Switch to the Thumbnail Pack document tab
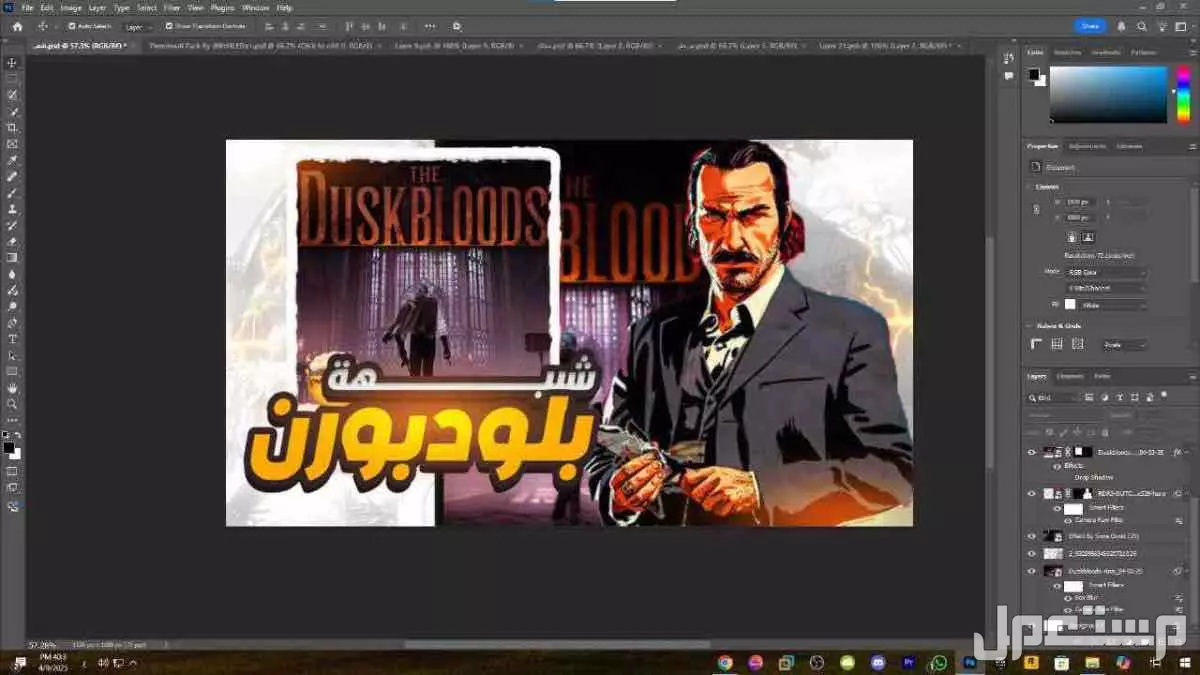1200x675 pixels. point(265,45)
